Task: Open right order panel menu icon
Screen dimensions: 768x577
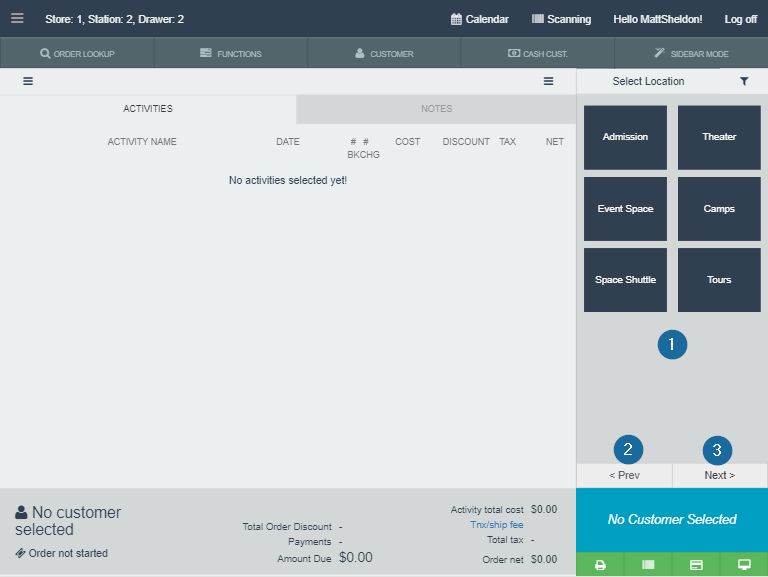Action: click(x=549, y=81)
